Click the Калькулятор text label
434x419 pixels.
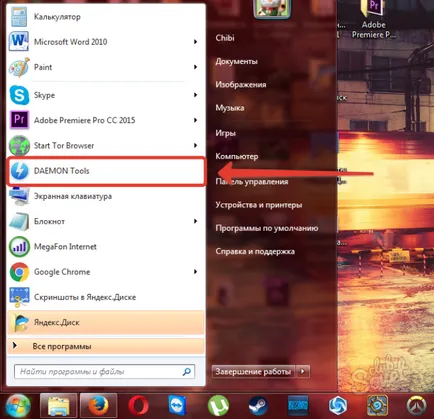click(57, 17)
